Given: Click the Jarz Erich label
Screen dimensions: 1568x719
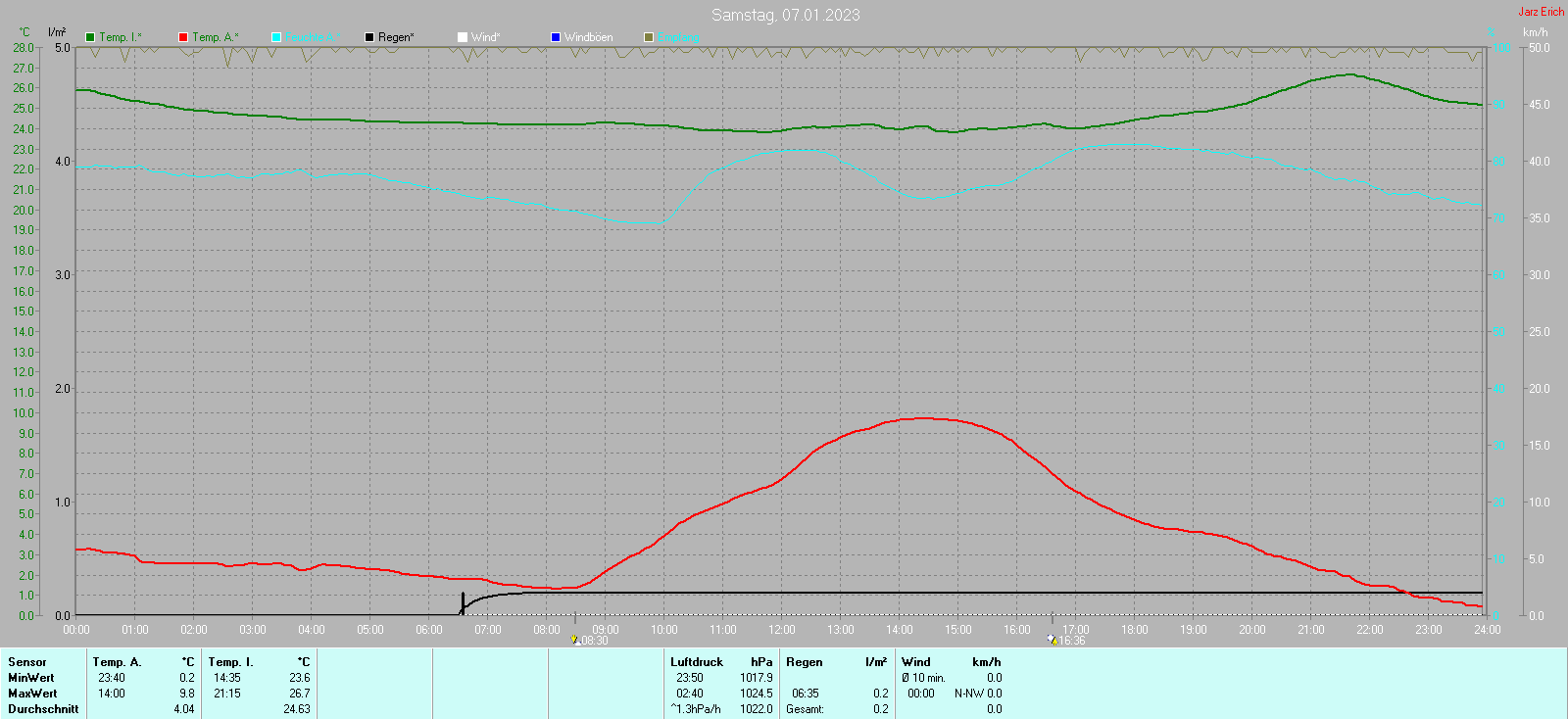Looking at the screenshot, I should coord(1541,12).
